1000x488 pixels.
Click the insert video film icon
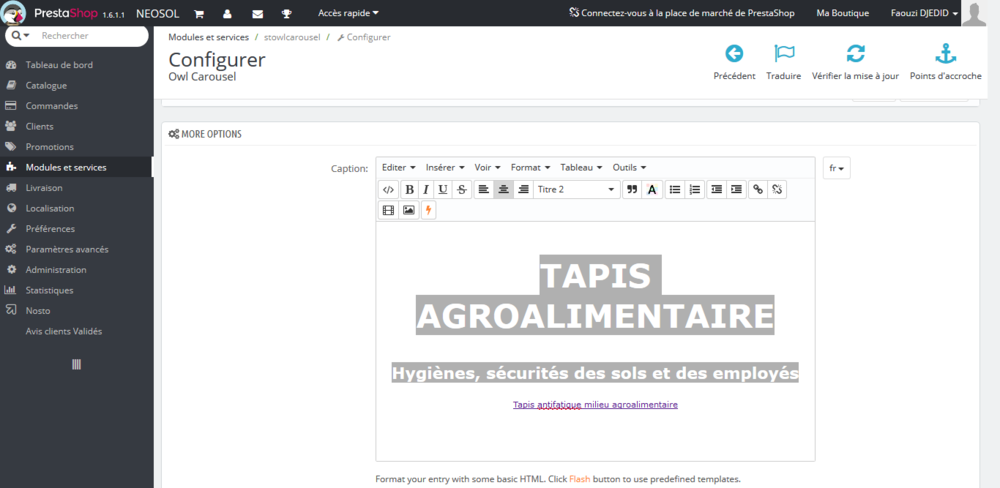[388, 210]
